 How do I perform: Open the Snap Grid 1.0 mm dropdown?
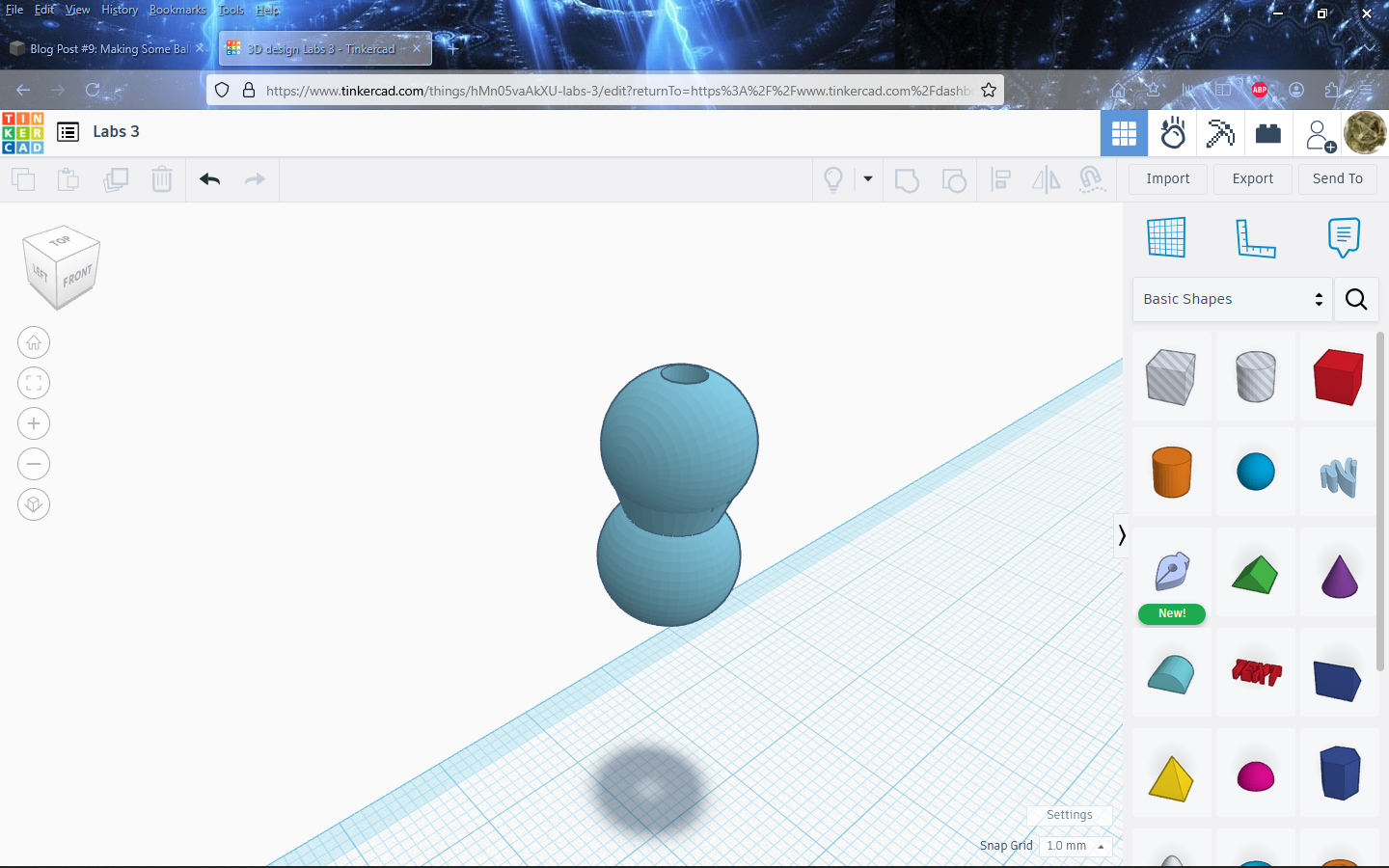pos(1076,846)
